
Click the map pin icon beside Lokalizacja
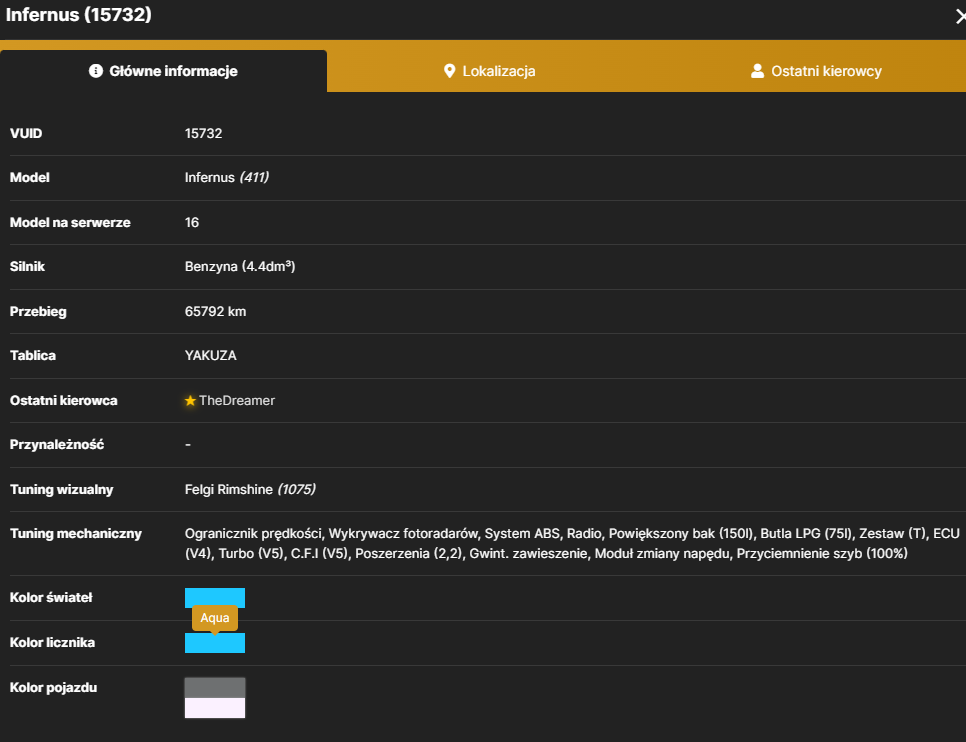tap(449, 71)
